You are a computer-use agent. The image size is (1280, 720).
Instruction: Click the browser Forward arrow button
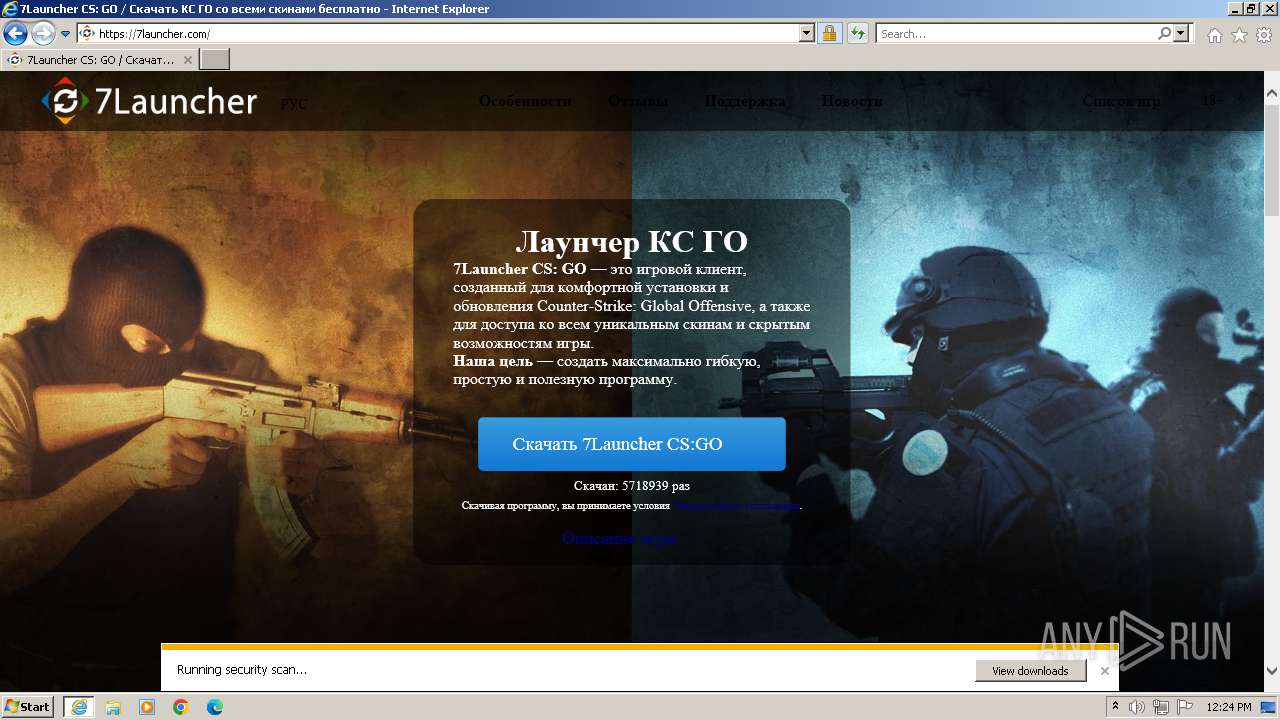pos(43,34)
